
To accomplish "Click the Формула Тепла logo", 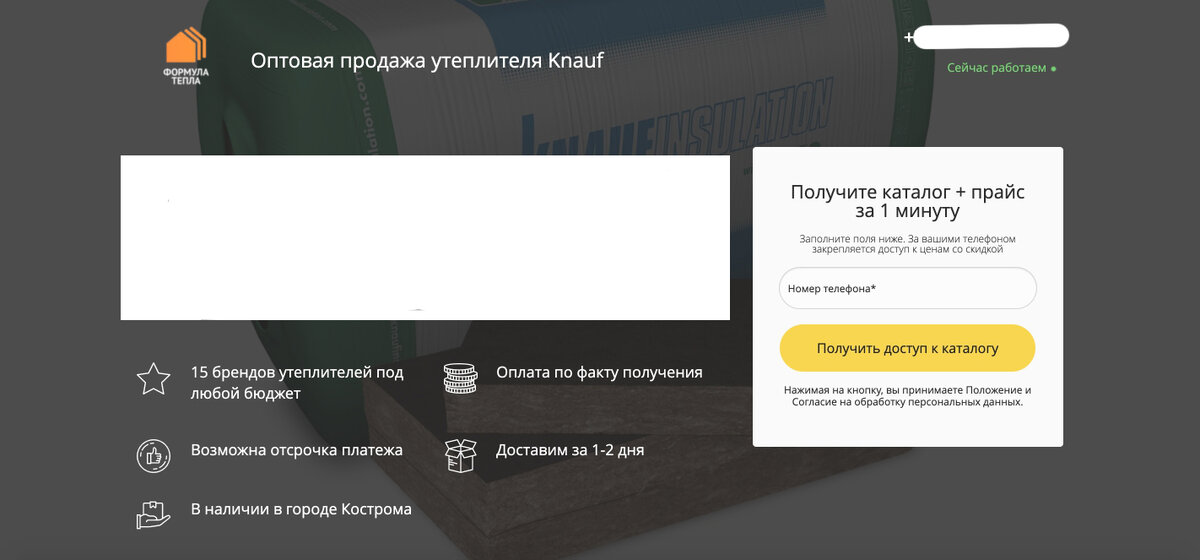I will tap(185, 56).
